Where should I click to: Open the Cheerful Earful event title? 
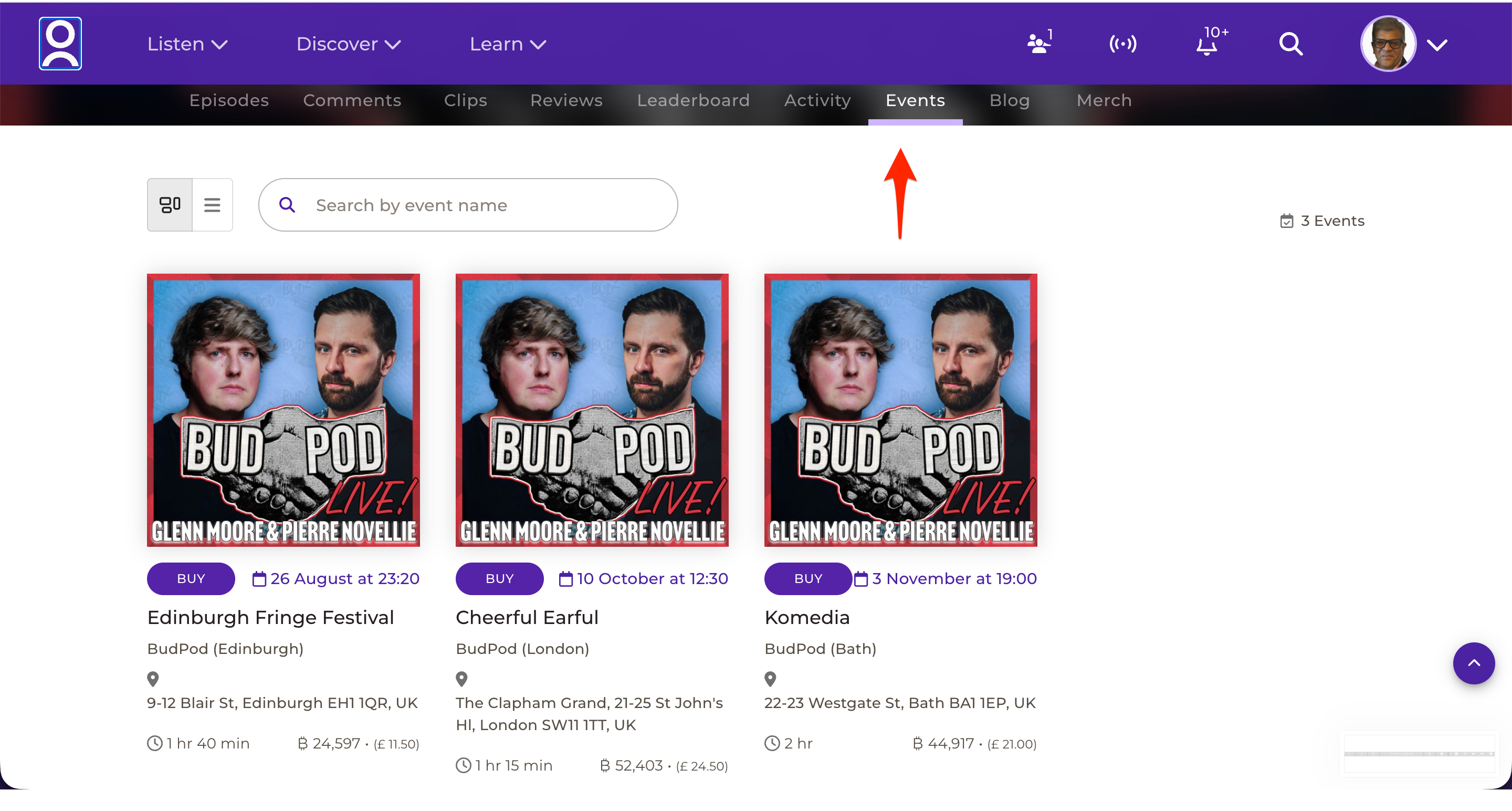click(527, 618)
